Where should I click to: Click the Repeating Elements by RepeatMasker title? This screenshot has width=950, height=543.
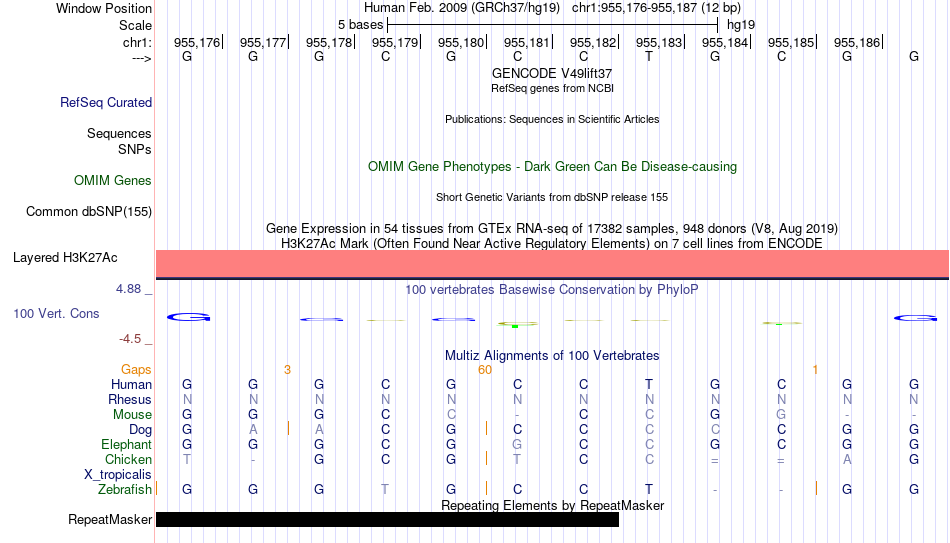point(552,505)
